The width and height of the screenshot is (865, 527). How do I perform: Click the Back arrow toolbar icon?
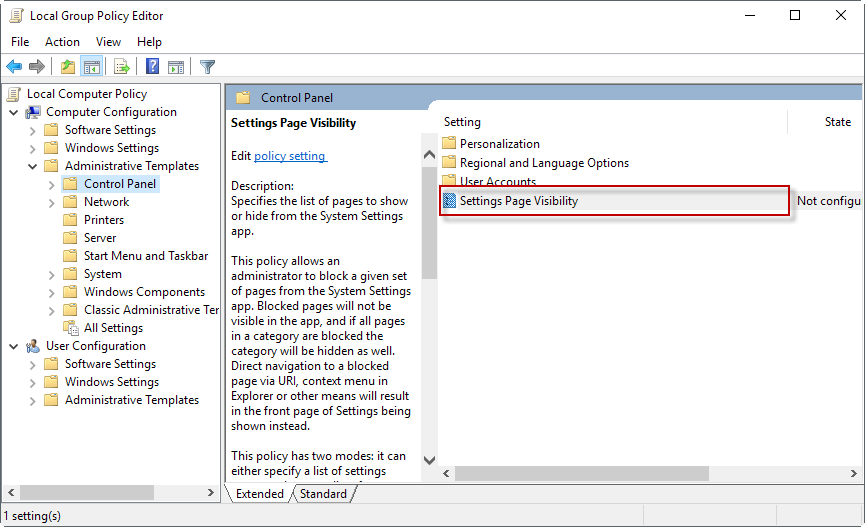coord(14,67)
